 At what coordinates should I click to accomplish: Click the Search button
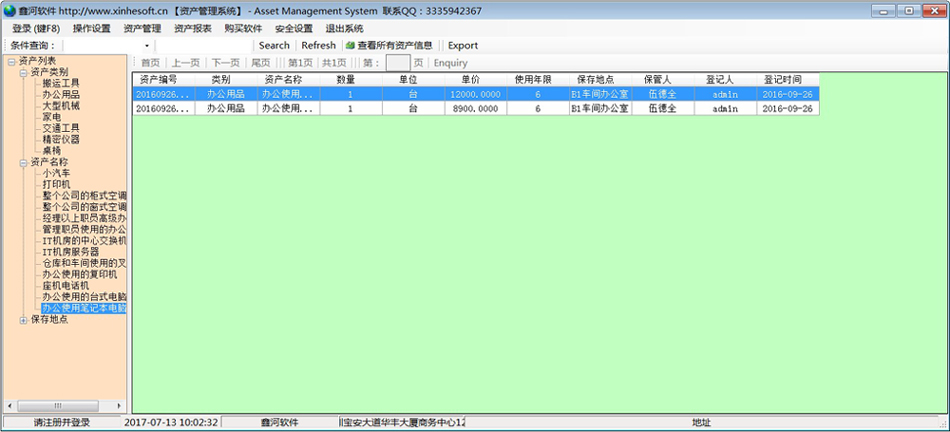[x=274, y=46]
